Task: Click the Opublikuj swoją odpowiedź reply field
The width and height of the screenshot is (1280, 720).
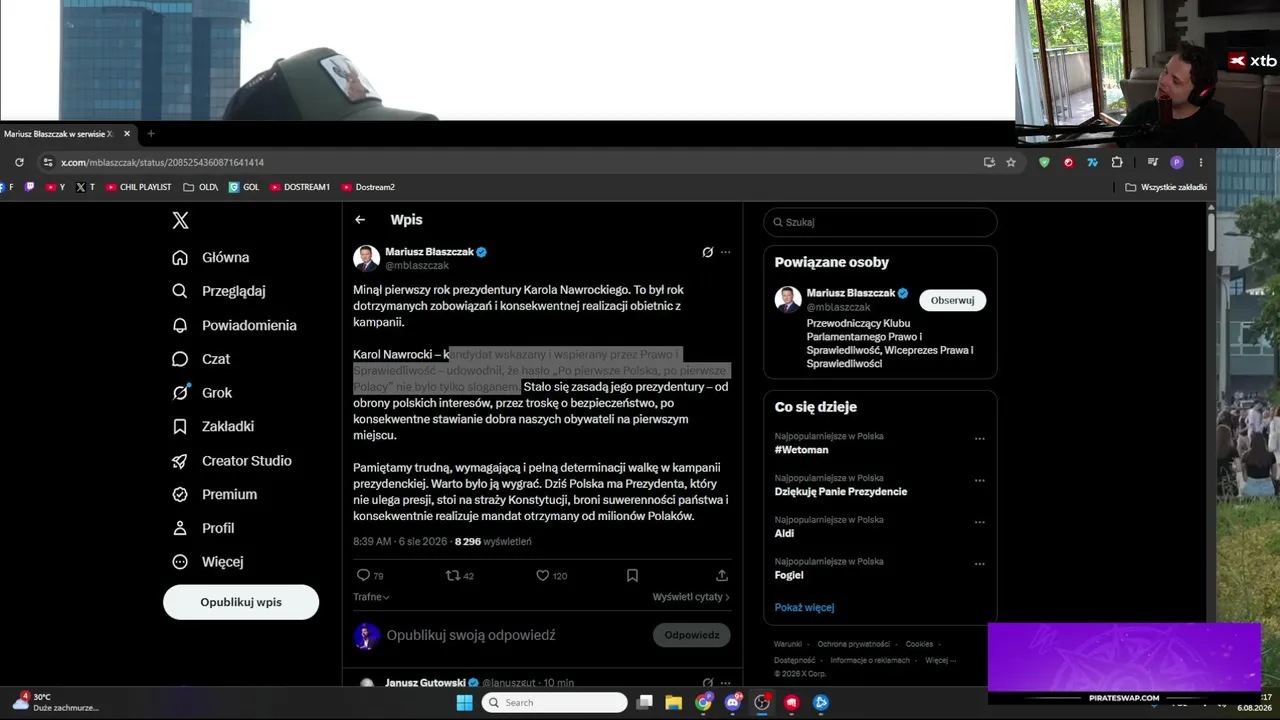Action: point(471,635)
